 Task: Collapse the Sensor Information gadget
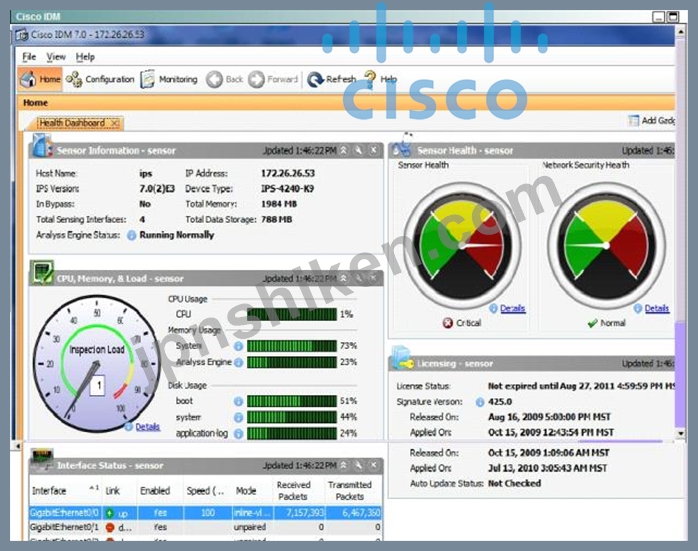click(344, 150)
